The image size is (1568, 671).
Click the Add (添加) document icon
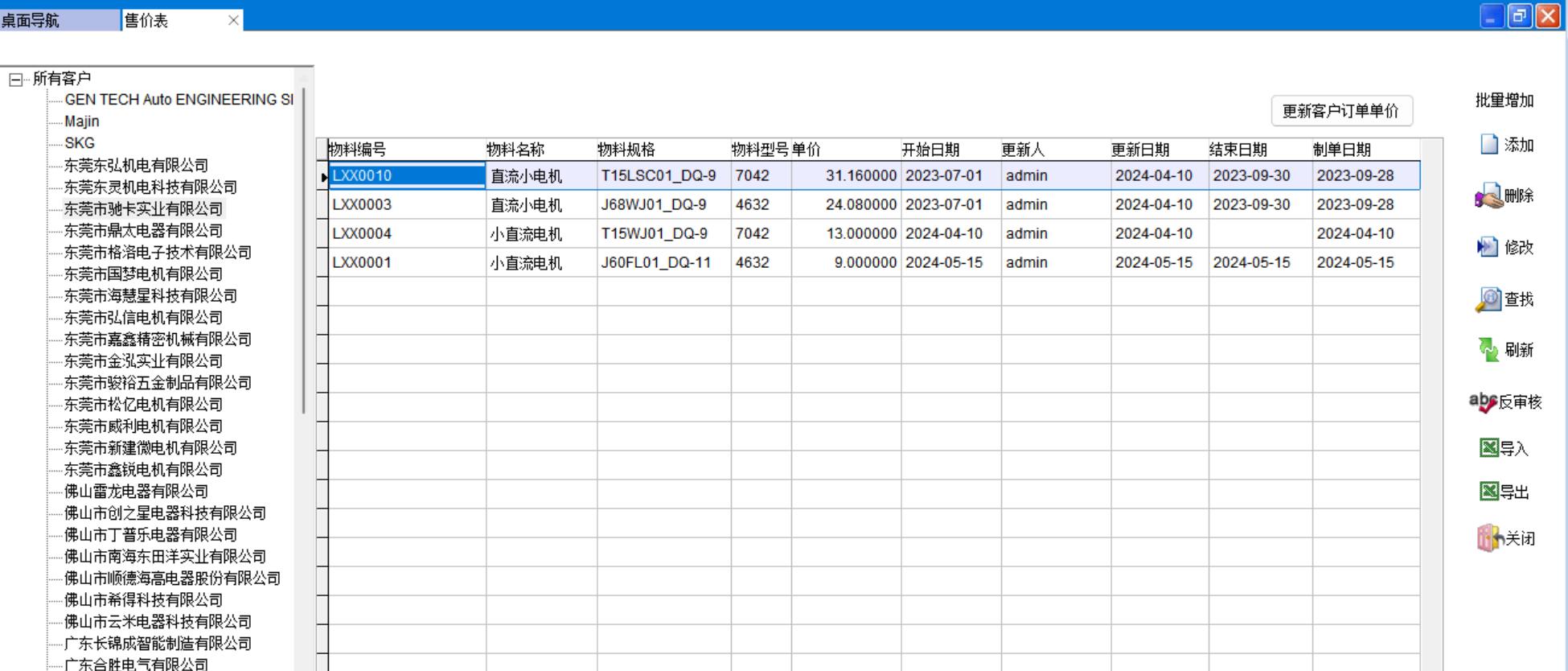(x=1489, y=145)
